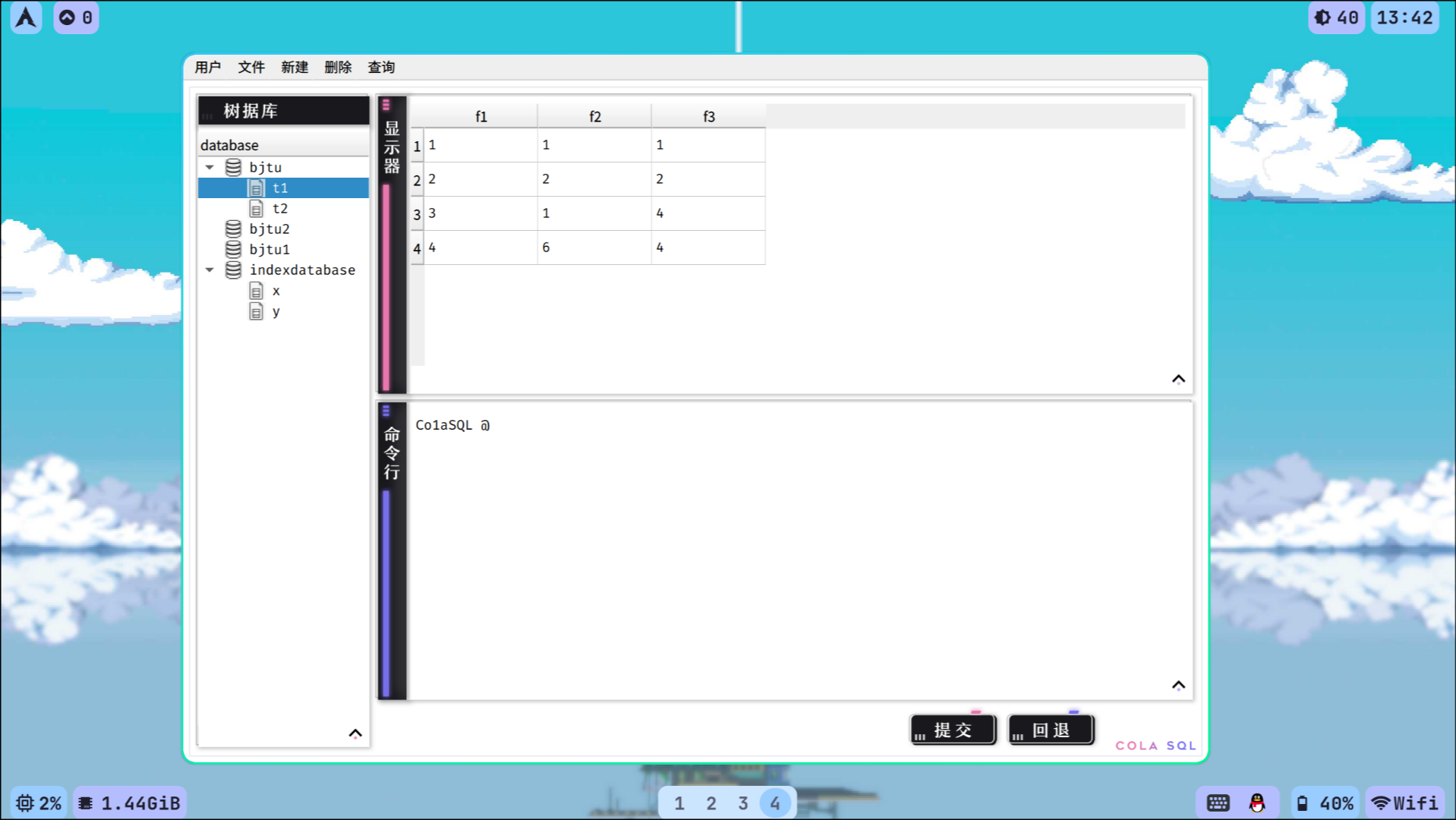Select the indexdatabase entry
This screenshot has width=1456, height=820.
[302, 270]
